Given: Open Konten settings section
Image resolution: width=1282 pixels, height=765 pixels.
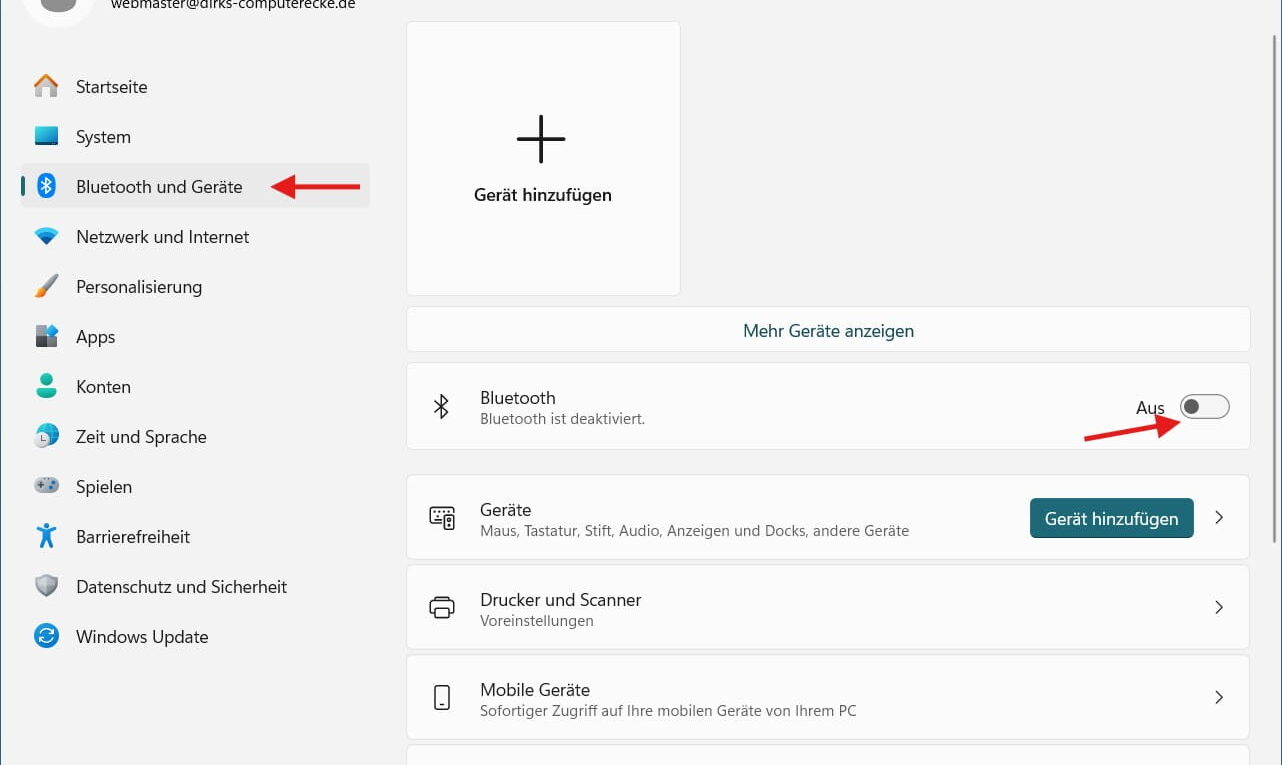Looking at the screenshot, I should point(195,387).
